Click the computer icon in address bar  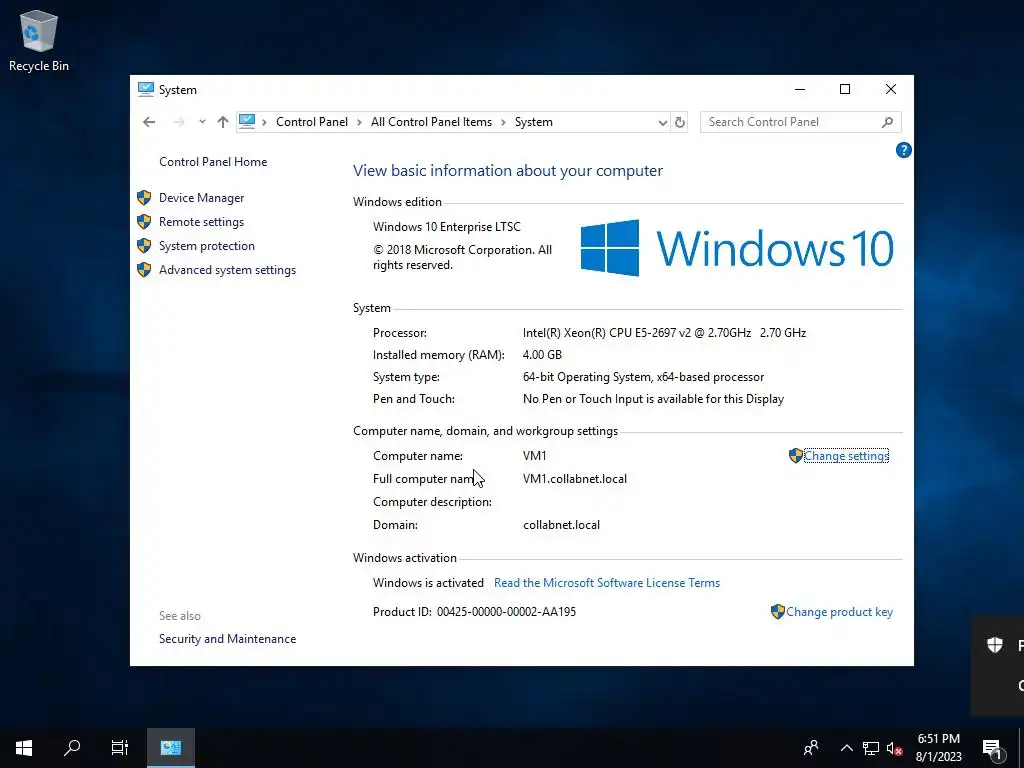pos(247,121)
